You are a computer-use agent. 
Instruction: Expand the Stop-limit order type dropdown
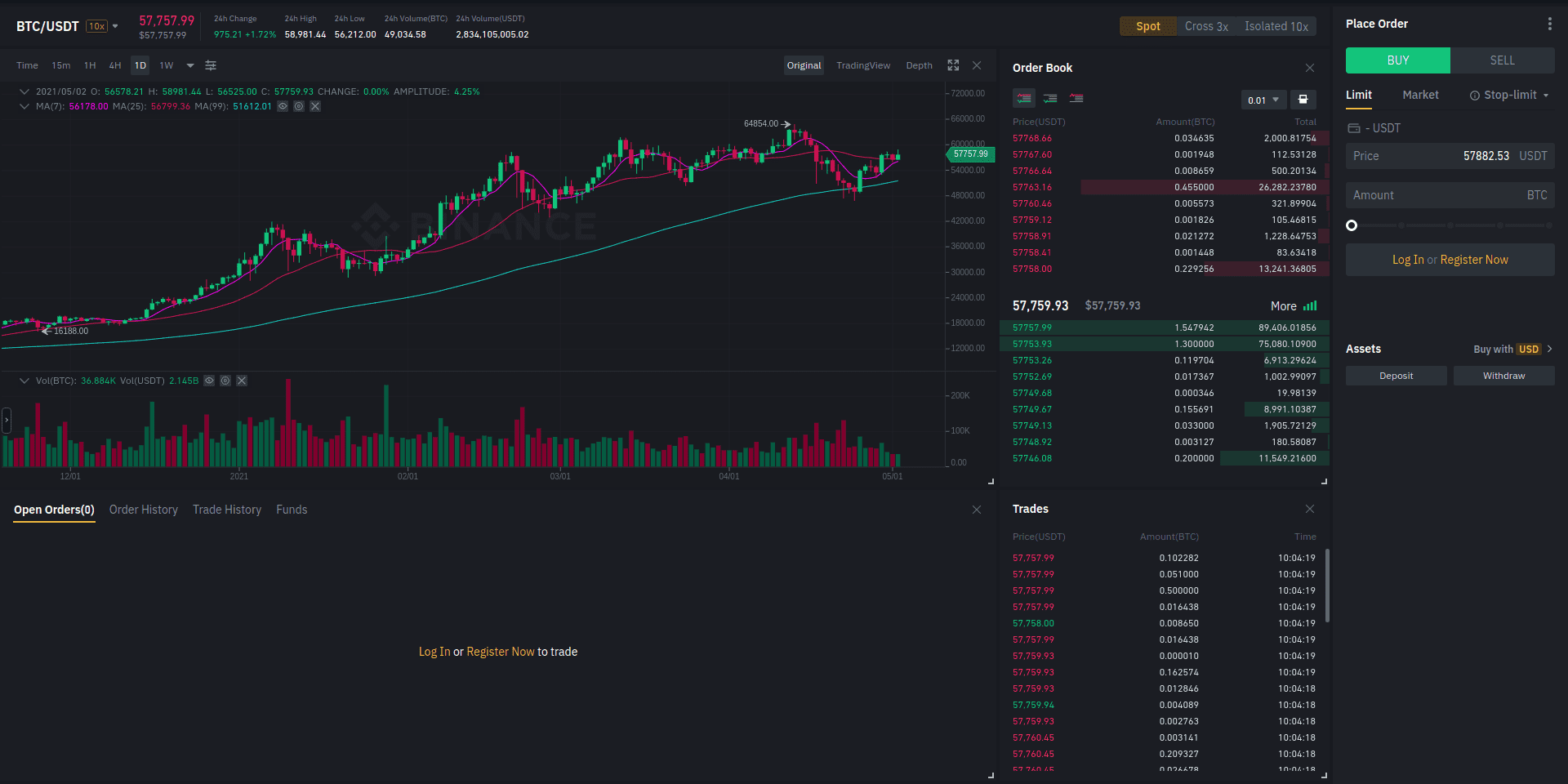1510,95
